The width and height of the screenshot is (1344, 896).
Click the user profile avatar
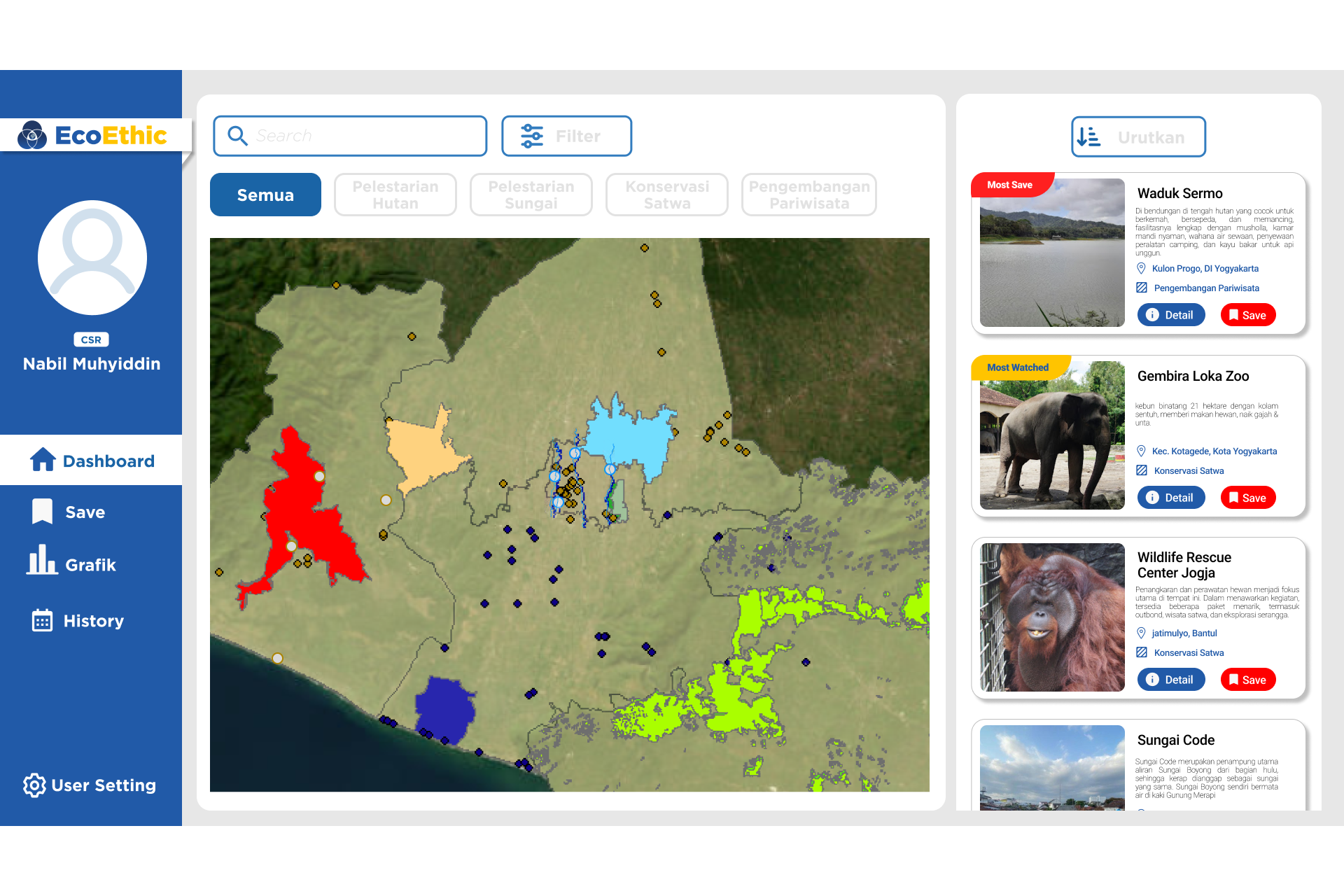pos(92,258)
